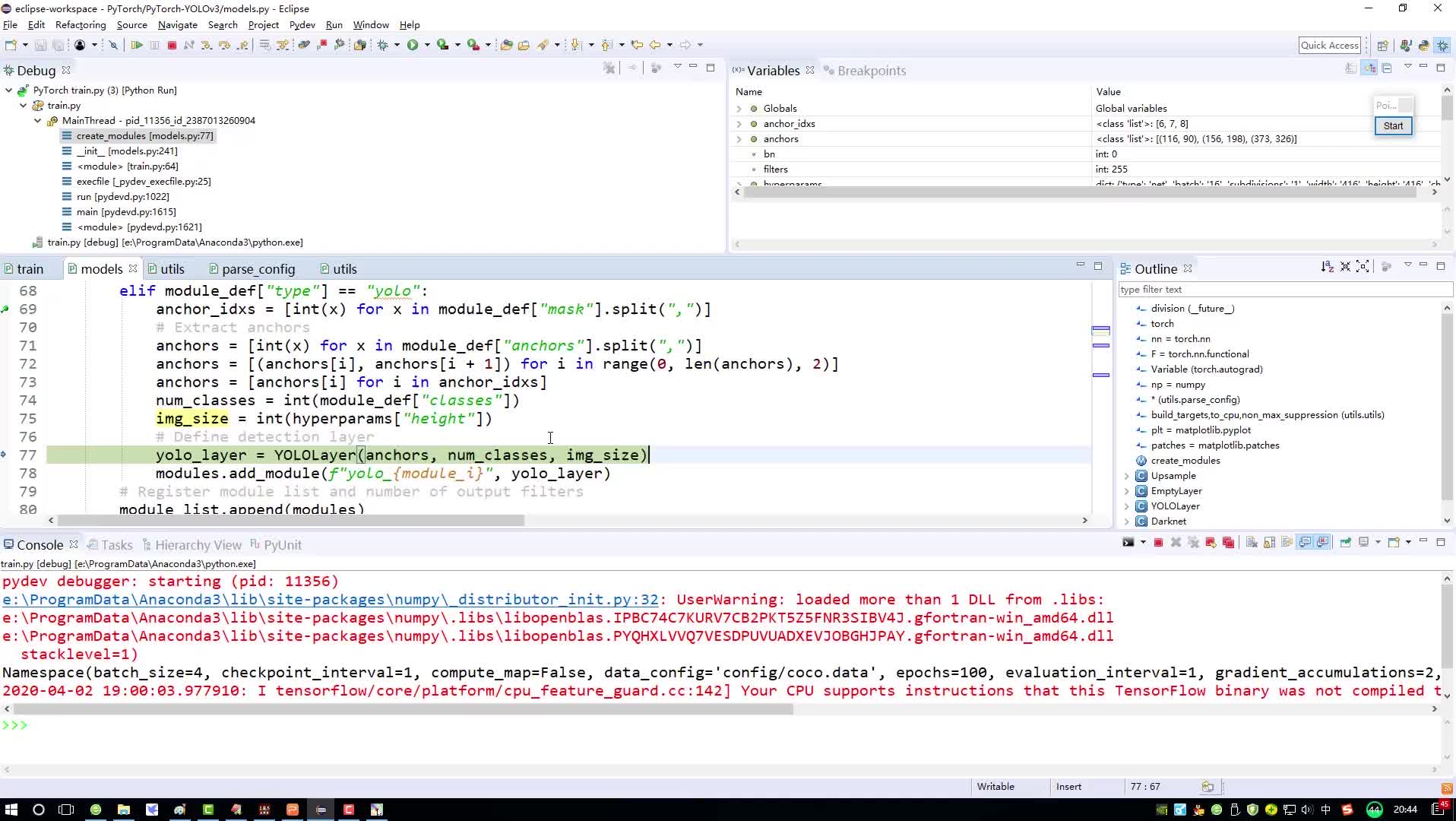Click Remove All Terminated Launches icon in Console
The width and height of the screenshot is (1456, 821).
1193,543
